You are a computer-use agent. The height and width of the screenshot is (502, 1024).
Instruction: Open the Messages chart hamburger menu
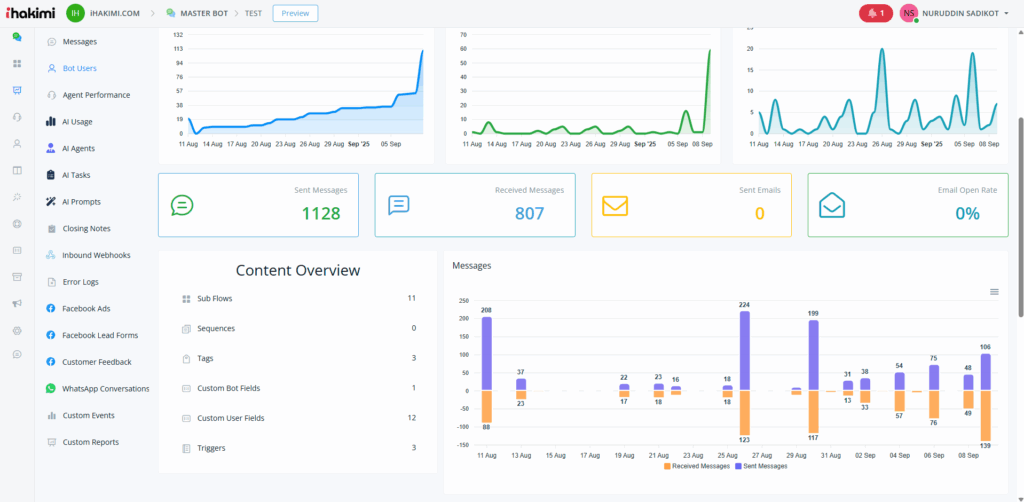pos(994,291)
